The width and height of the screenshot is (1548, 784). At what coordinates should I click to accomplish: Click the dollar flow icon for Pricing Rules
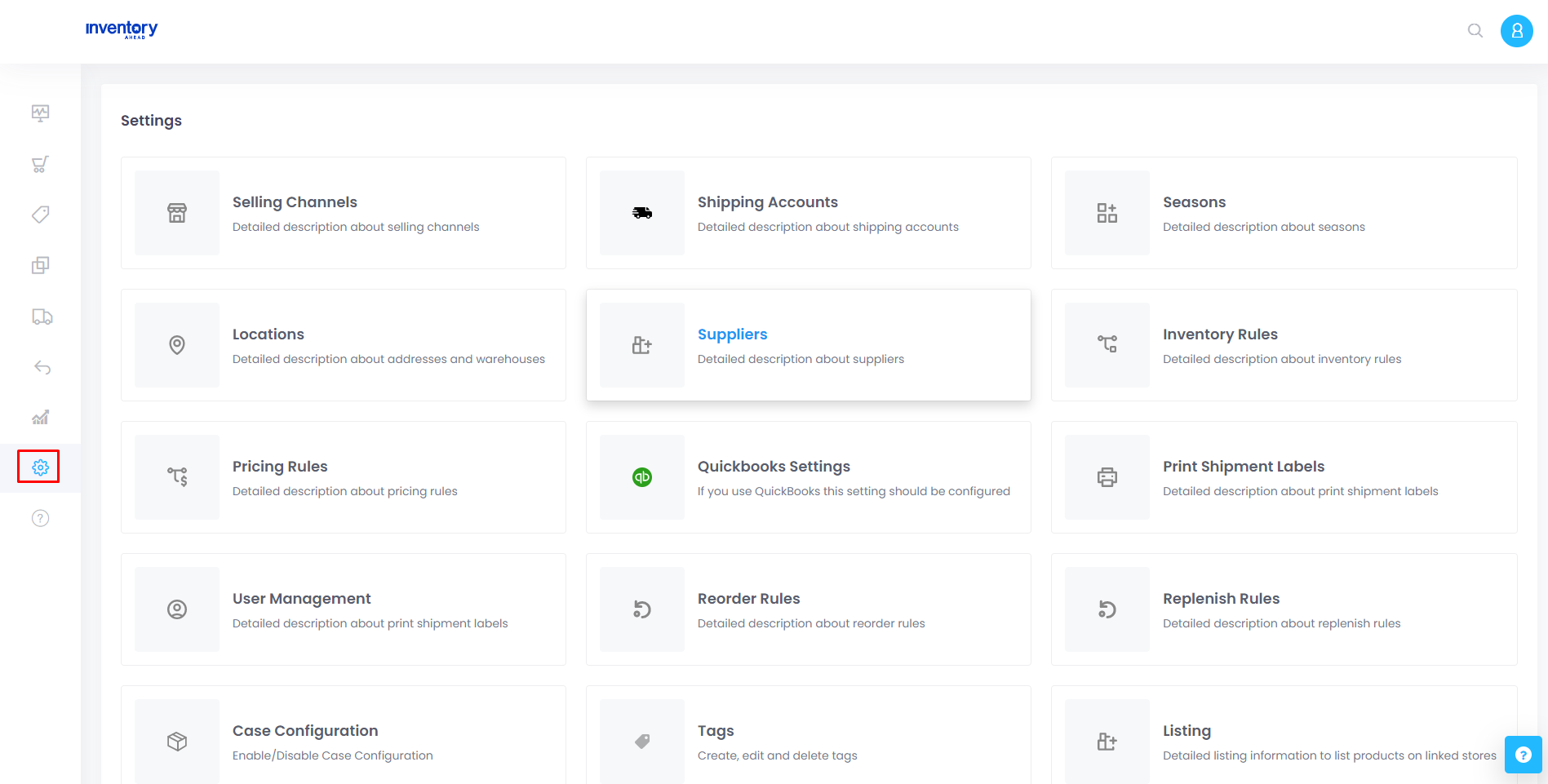(177, 477)
